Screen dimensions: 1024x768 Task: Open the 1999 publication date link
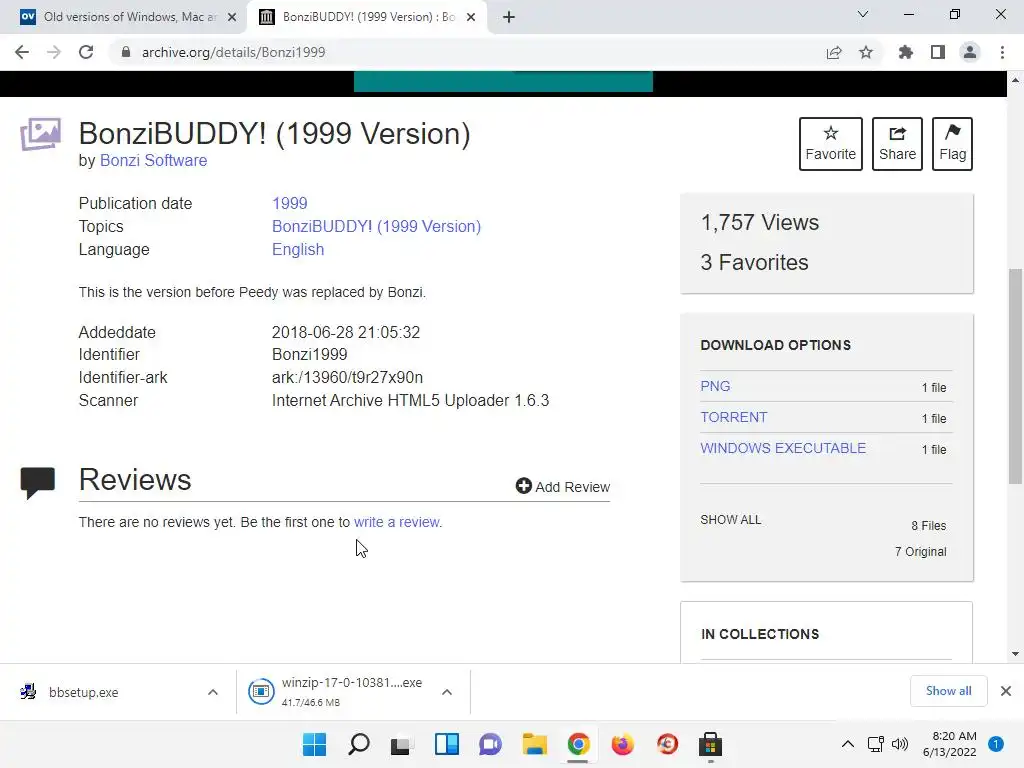click(x=289, y=203)
